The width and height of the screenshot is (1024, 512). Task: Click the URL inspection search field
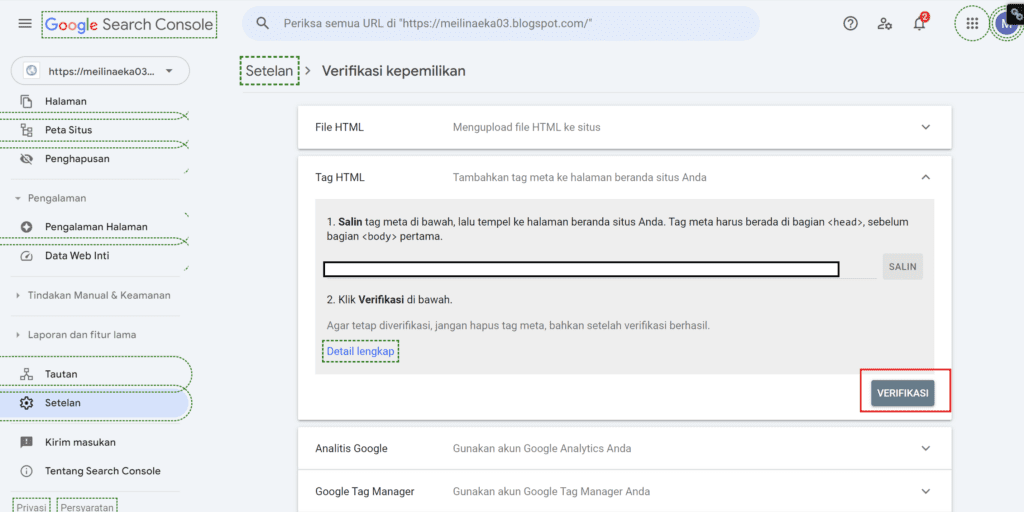[501, 24]
